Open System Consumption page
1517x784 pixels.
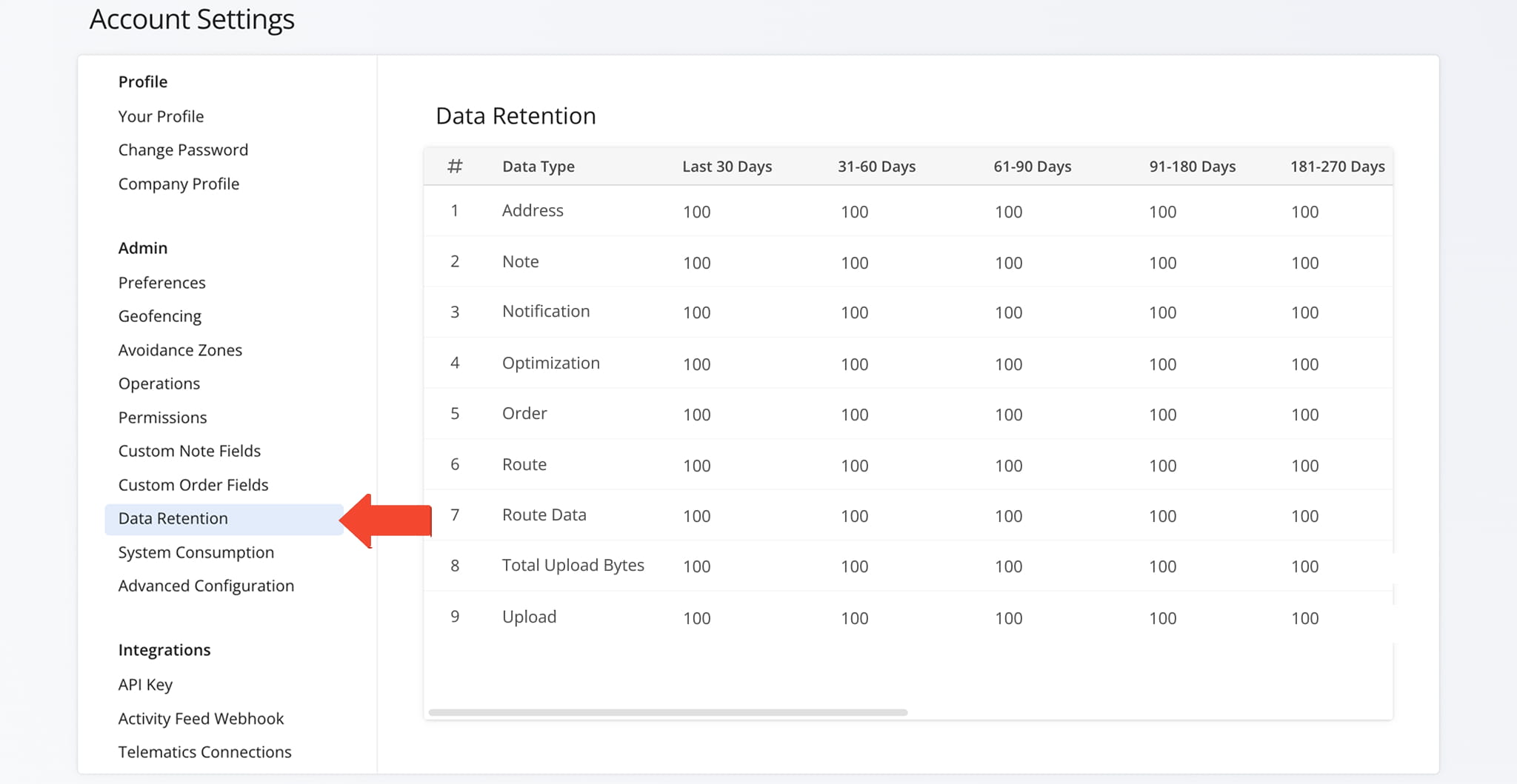(x=196, y=552)
